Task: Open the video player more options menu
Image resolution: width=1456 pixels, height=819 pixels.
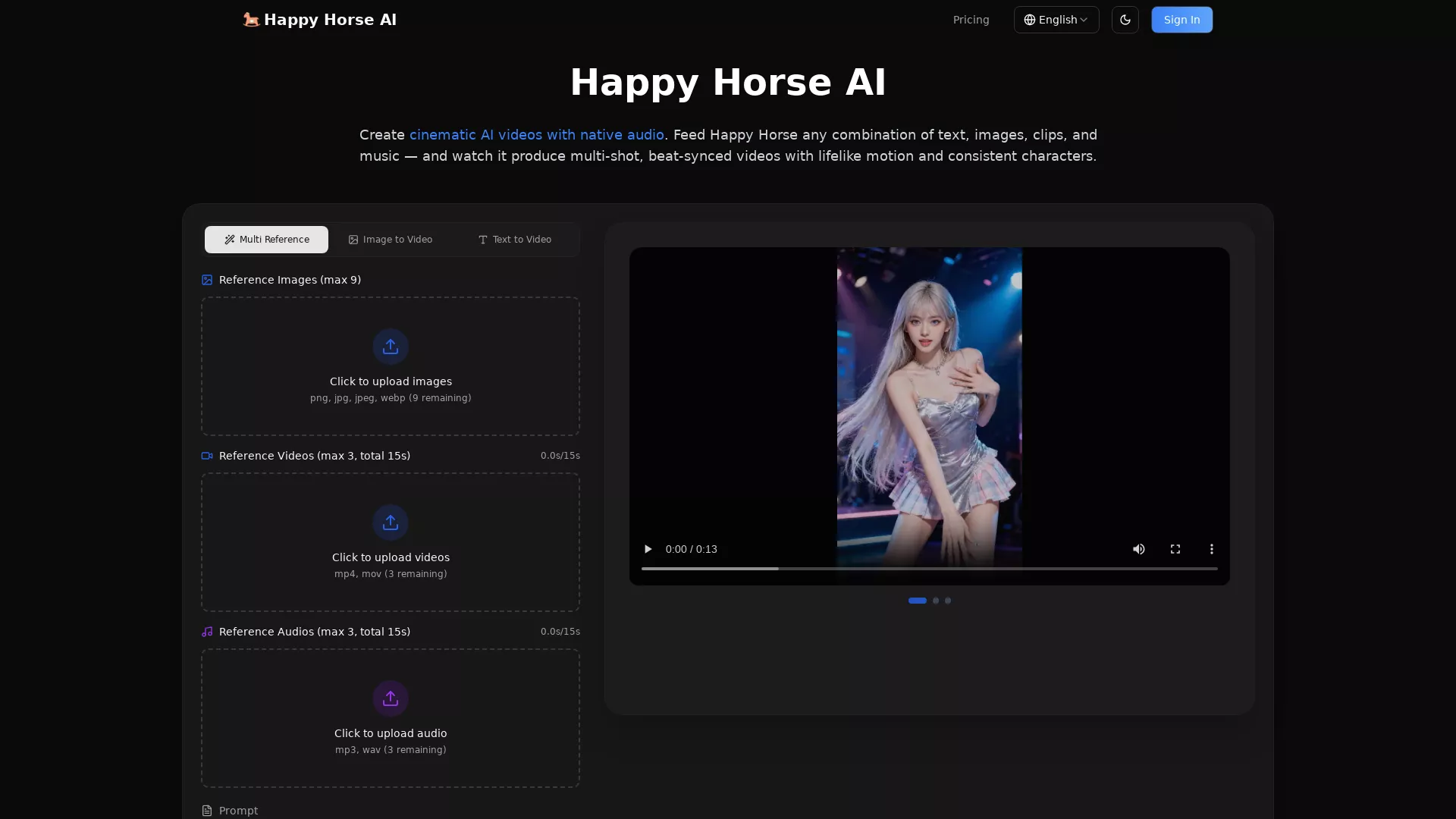Action: 1211,549
